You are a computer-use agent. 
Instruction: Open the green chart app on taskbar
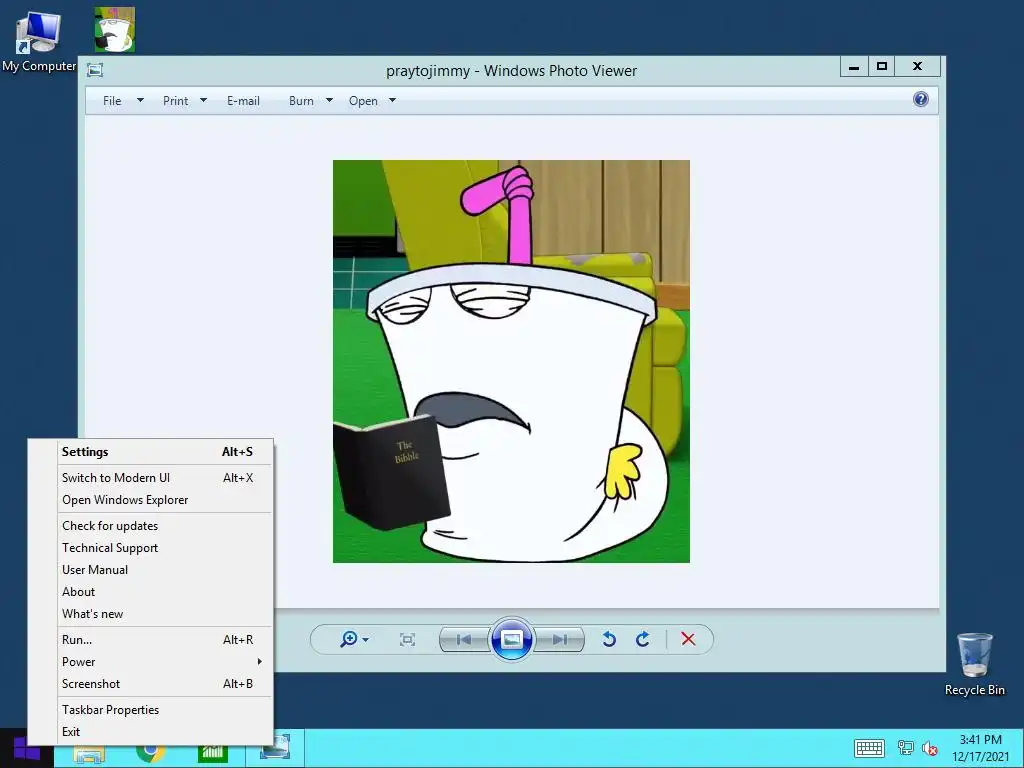coord(213,751)
